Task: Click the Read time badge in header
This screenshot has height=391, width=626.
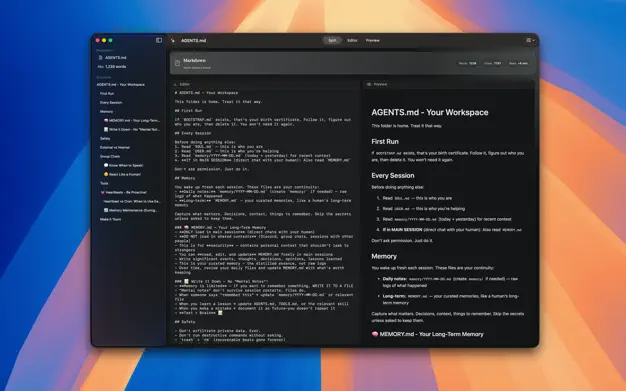Action: pos(518,63)
